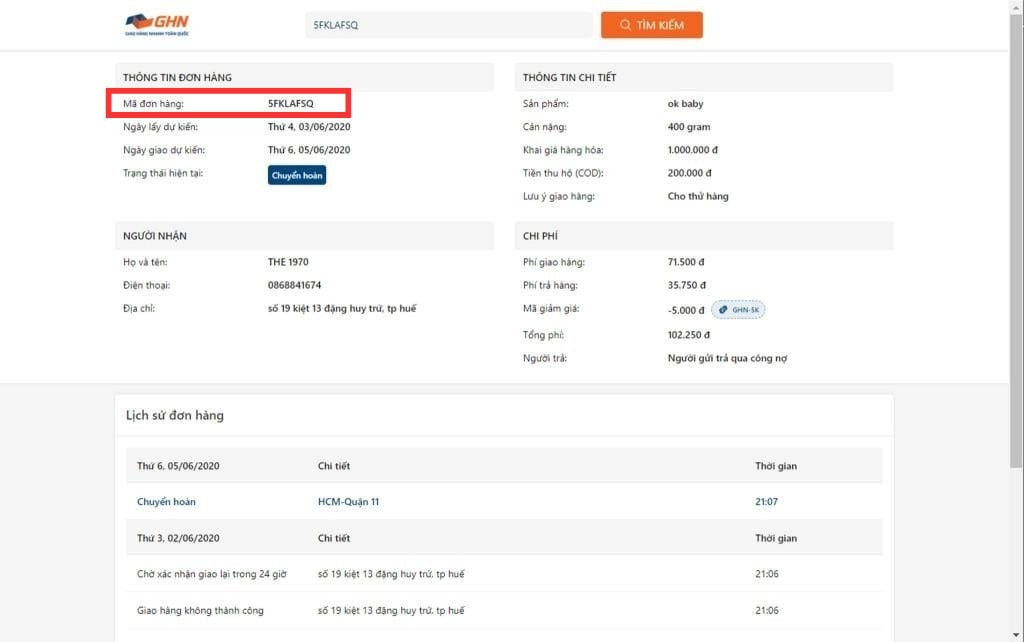Screen dimensions: 1024x642
Task: Click the NGƯỜI NHẬN section header
Action: [x=155, y=236]
